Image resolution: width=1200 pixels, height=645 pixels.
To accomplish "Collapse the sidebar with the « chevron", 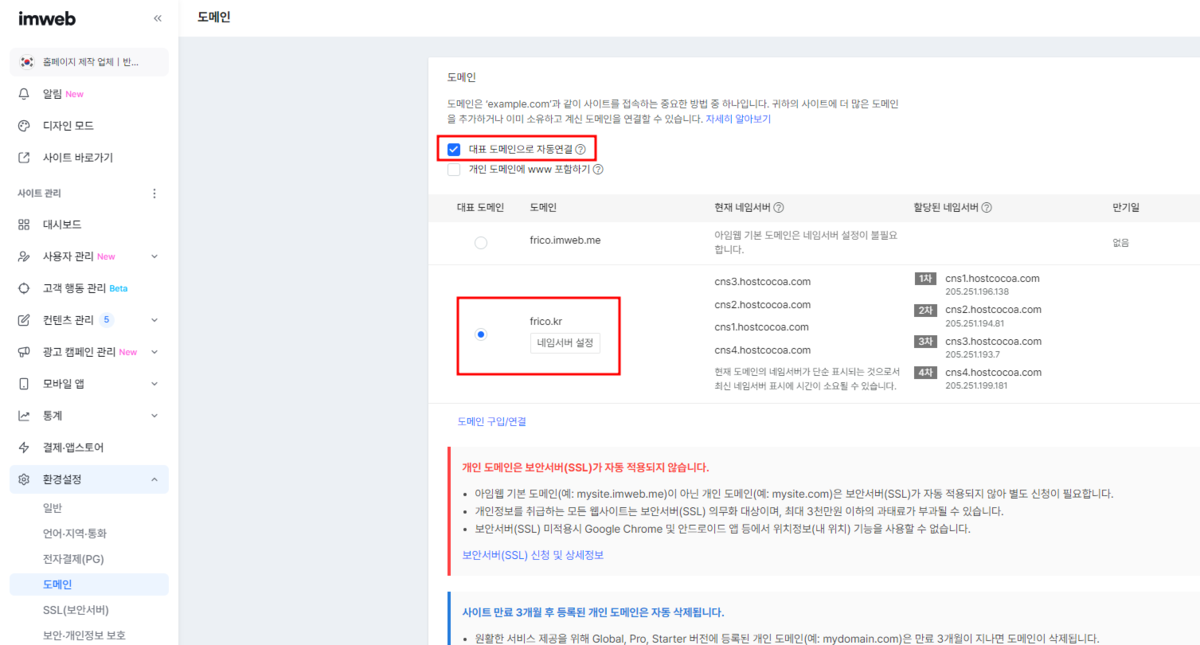I will click(157, 17).
